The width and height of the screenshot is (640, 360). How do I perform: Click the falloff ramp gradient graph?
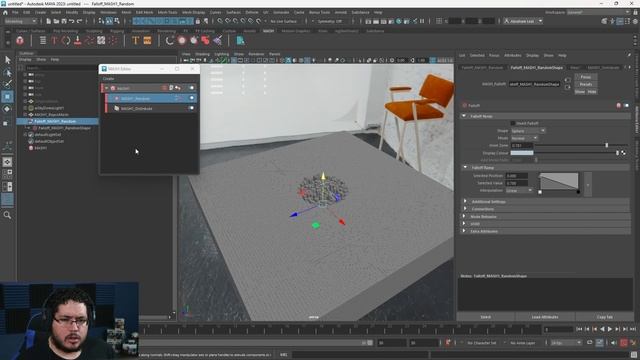[x=559, y=182]
